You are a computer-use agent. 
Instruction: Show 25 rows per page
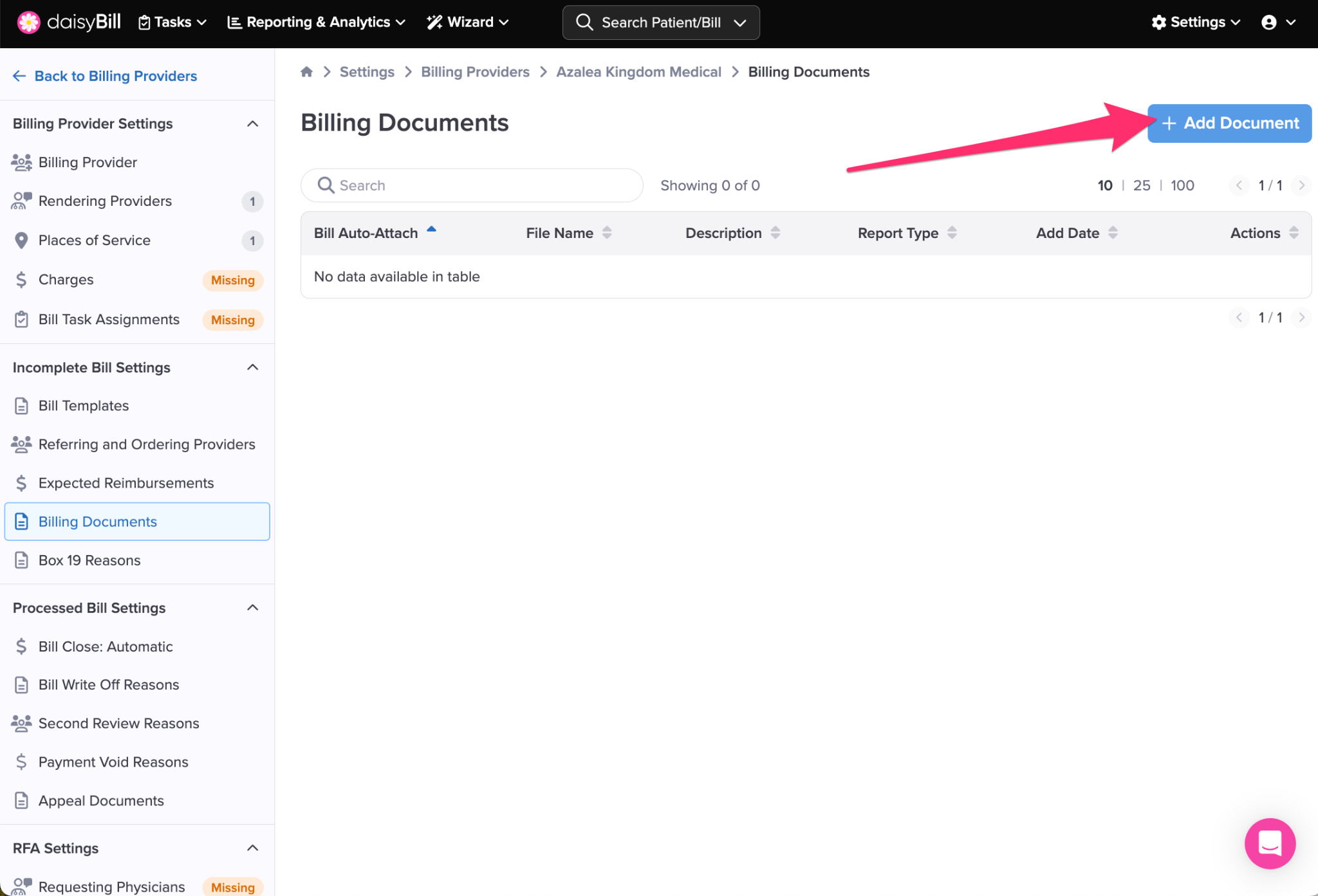(x=1141, y=185)
